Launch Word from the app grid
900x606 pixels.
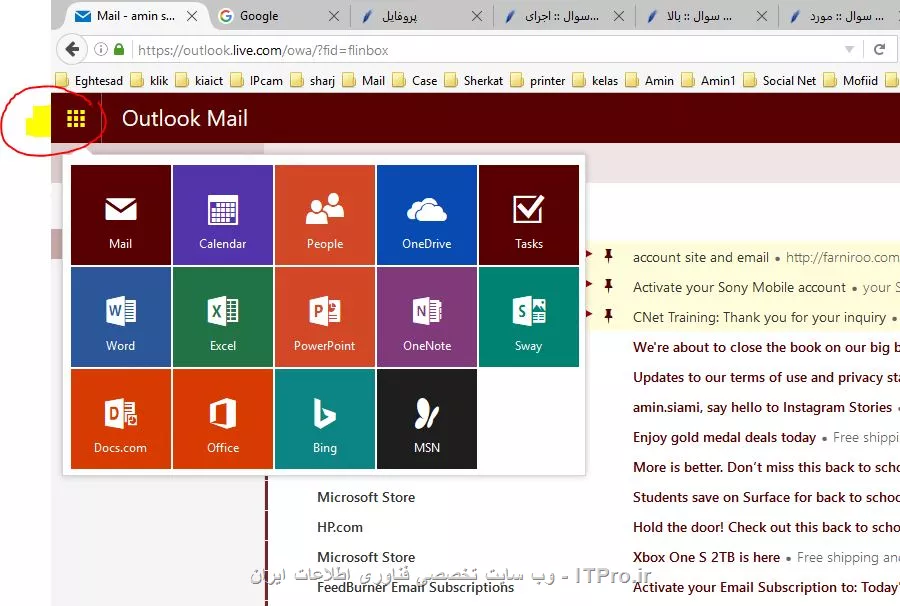point(121,317)
